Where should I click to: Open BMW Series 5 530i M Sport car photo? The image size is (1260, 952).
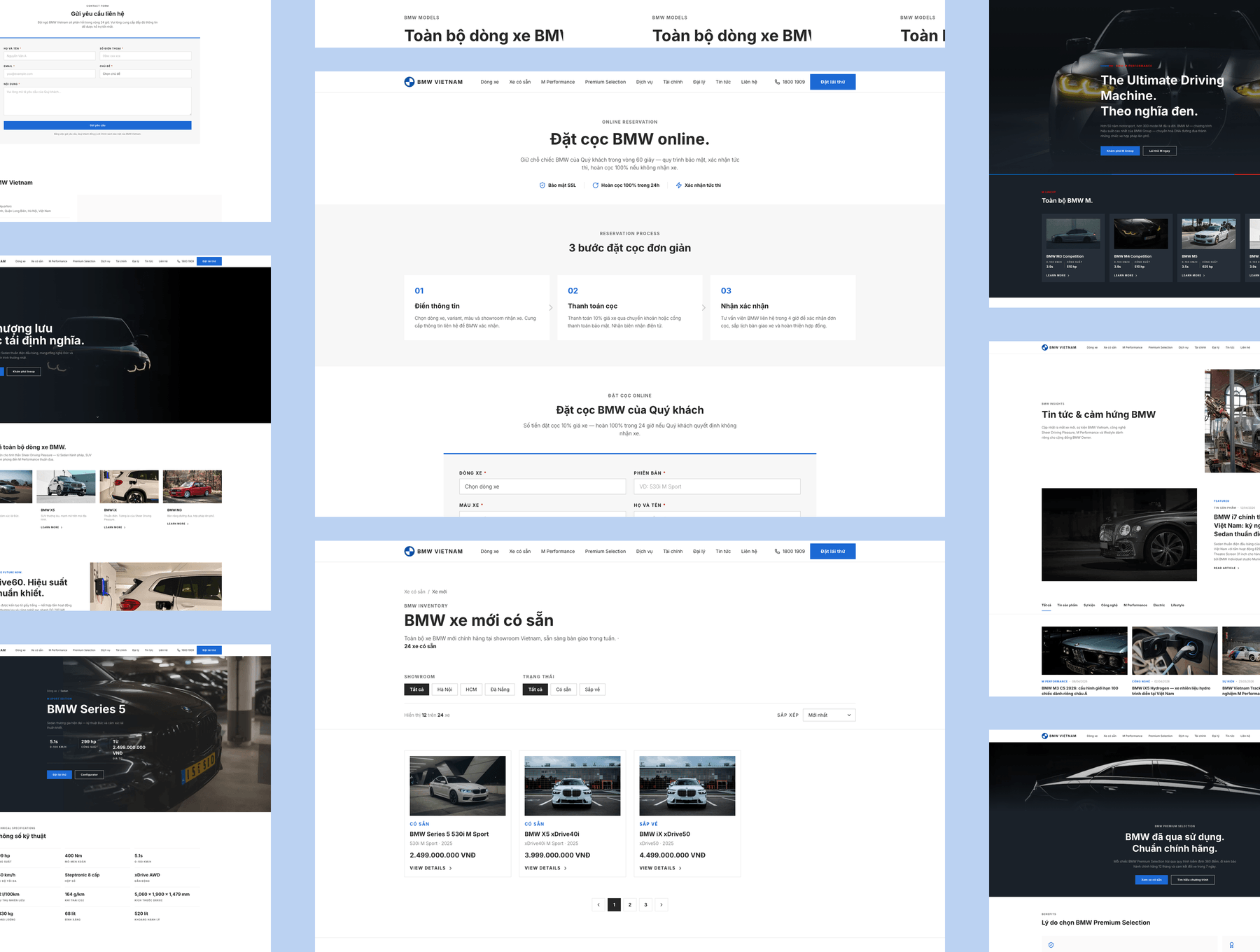[x=458, y=785]
